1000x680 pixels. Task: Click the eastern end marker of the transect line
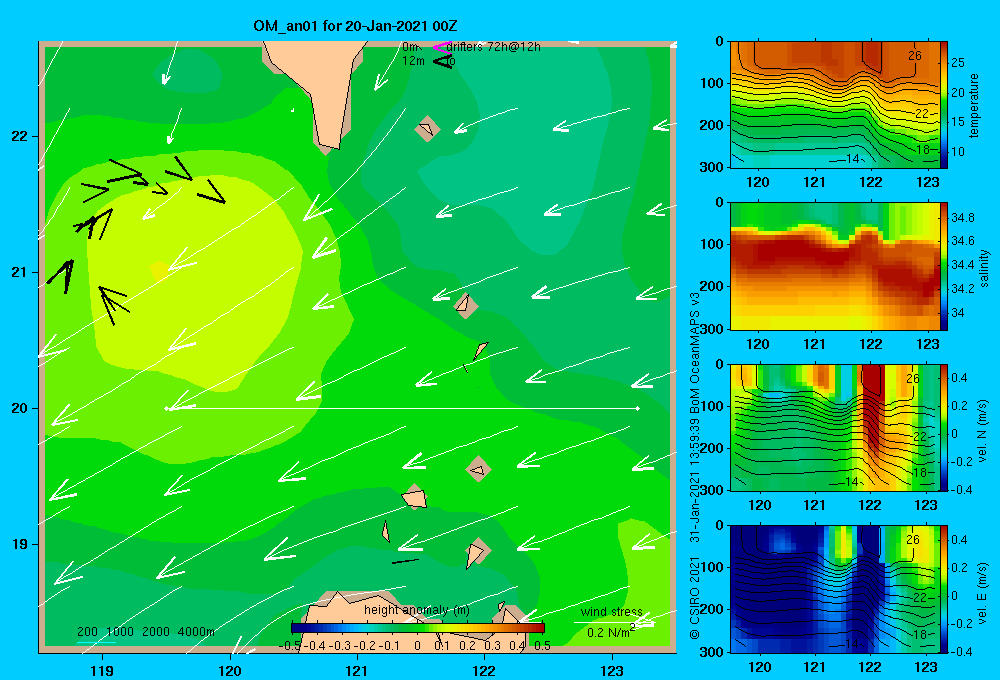[638, 408]
